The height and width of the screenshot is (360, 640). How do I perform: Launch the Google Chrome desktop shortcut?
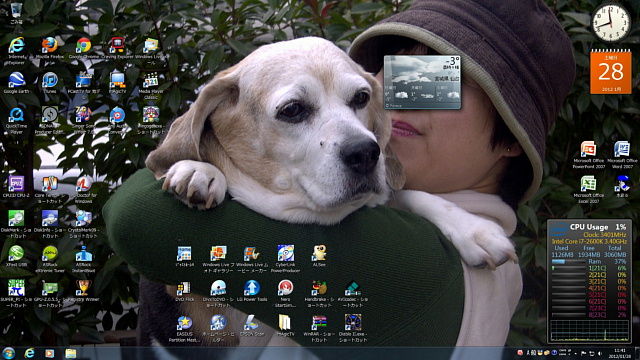[x=84, y=48]
